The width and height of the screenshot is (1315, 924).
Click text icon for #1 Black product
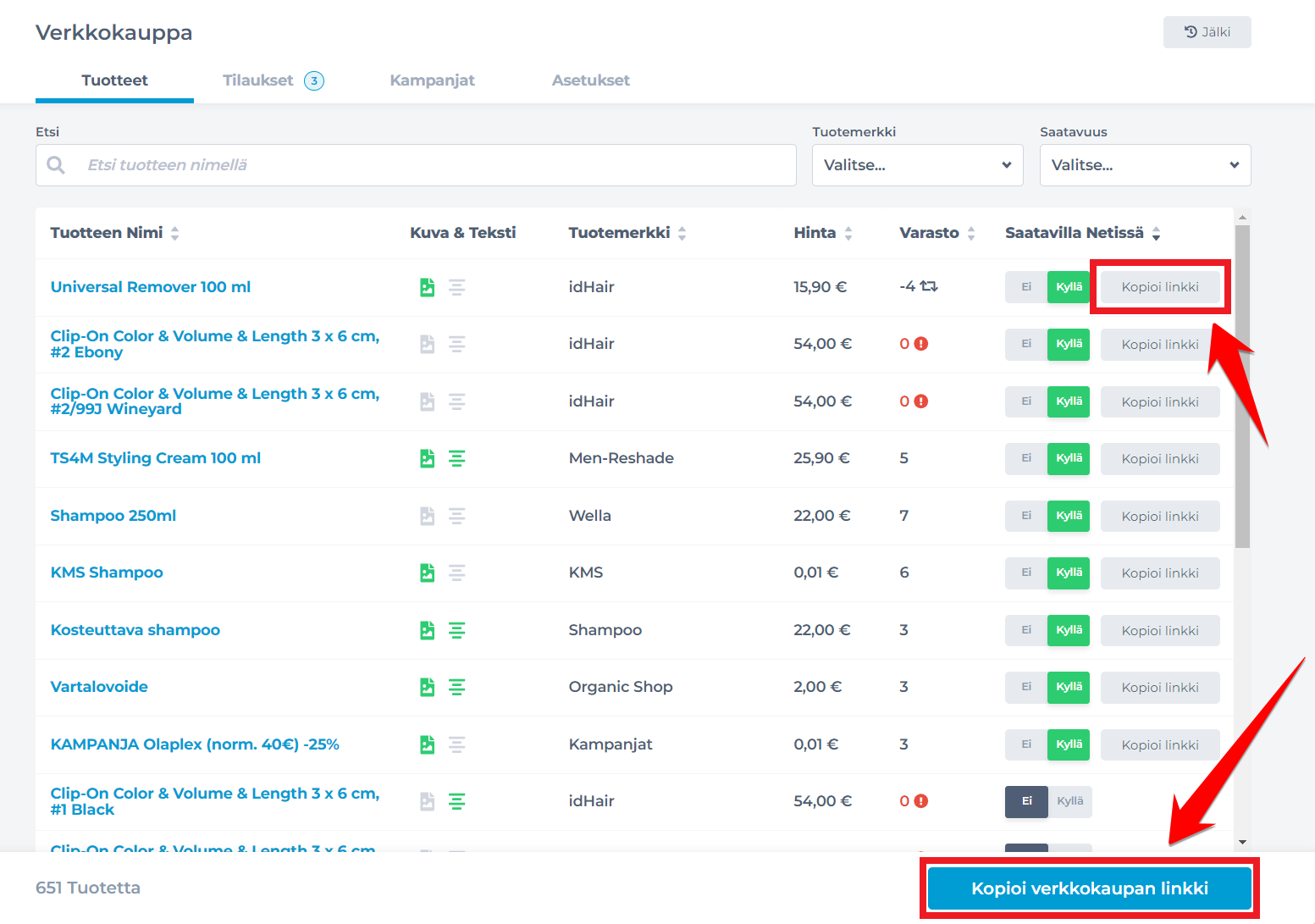pyautogui.click(x=456, y=801)
